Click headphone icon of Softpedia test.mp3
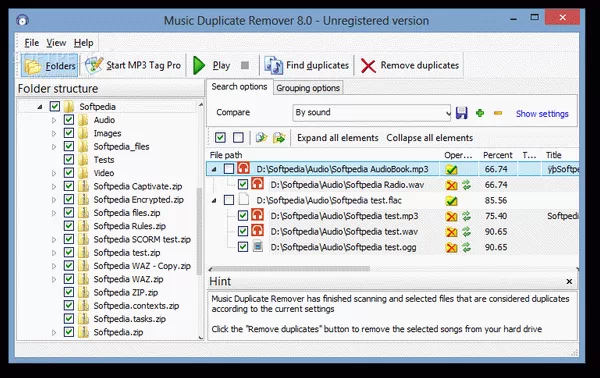600x378 pixels. click(x=257, y=215)
